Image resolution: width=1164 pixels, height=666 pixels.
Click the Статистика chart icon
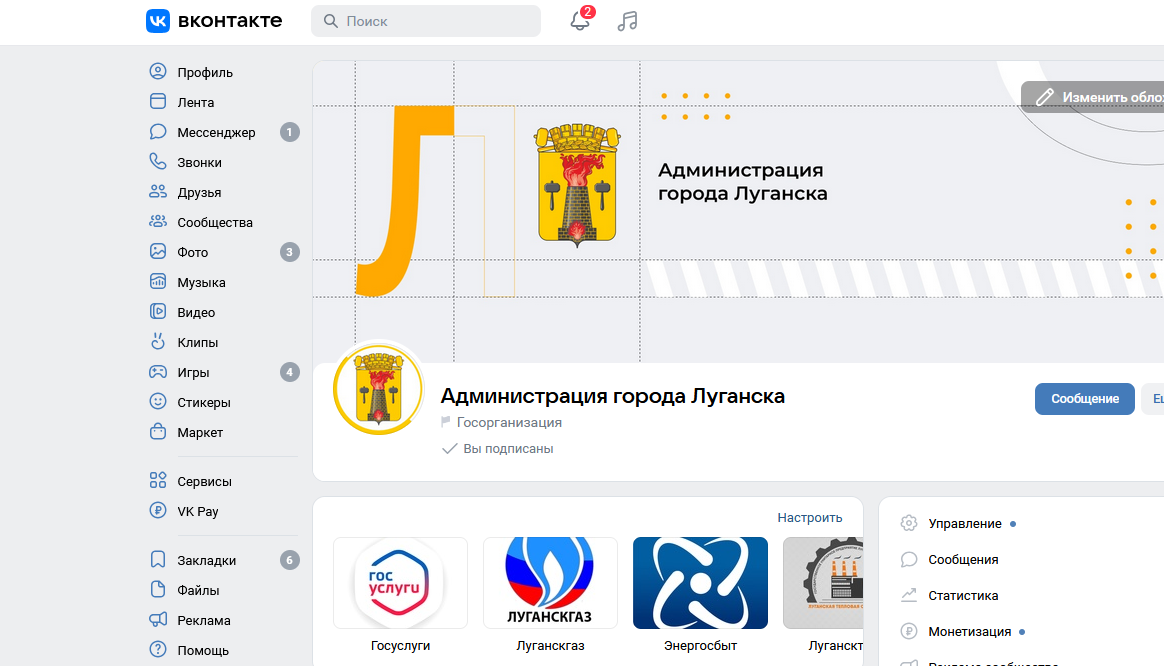point(909,595)
